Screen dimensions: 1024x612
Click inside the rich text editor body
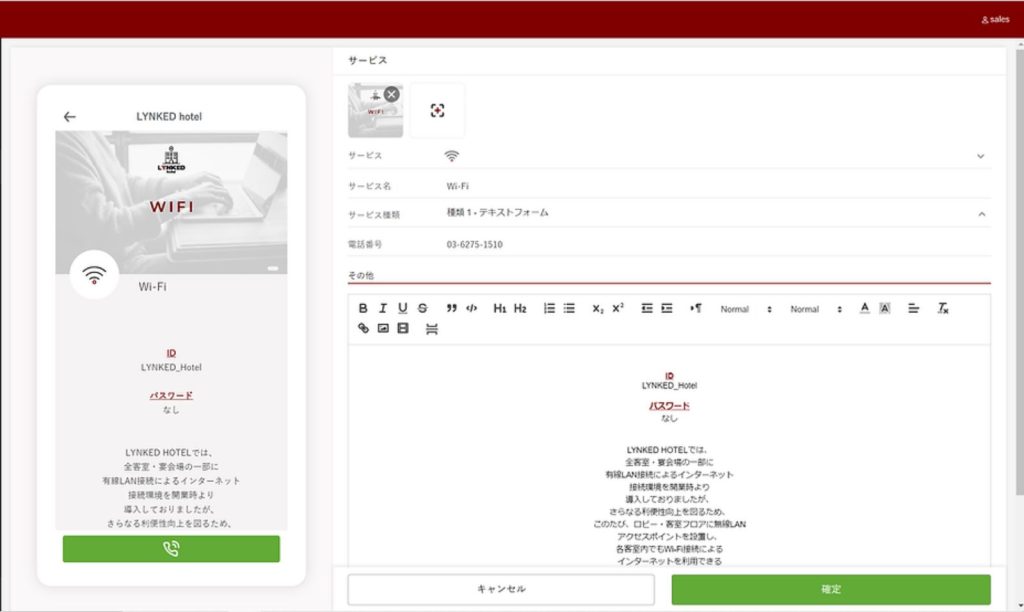669,457
